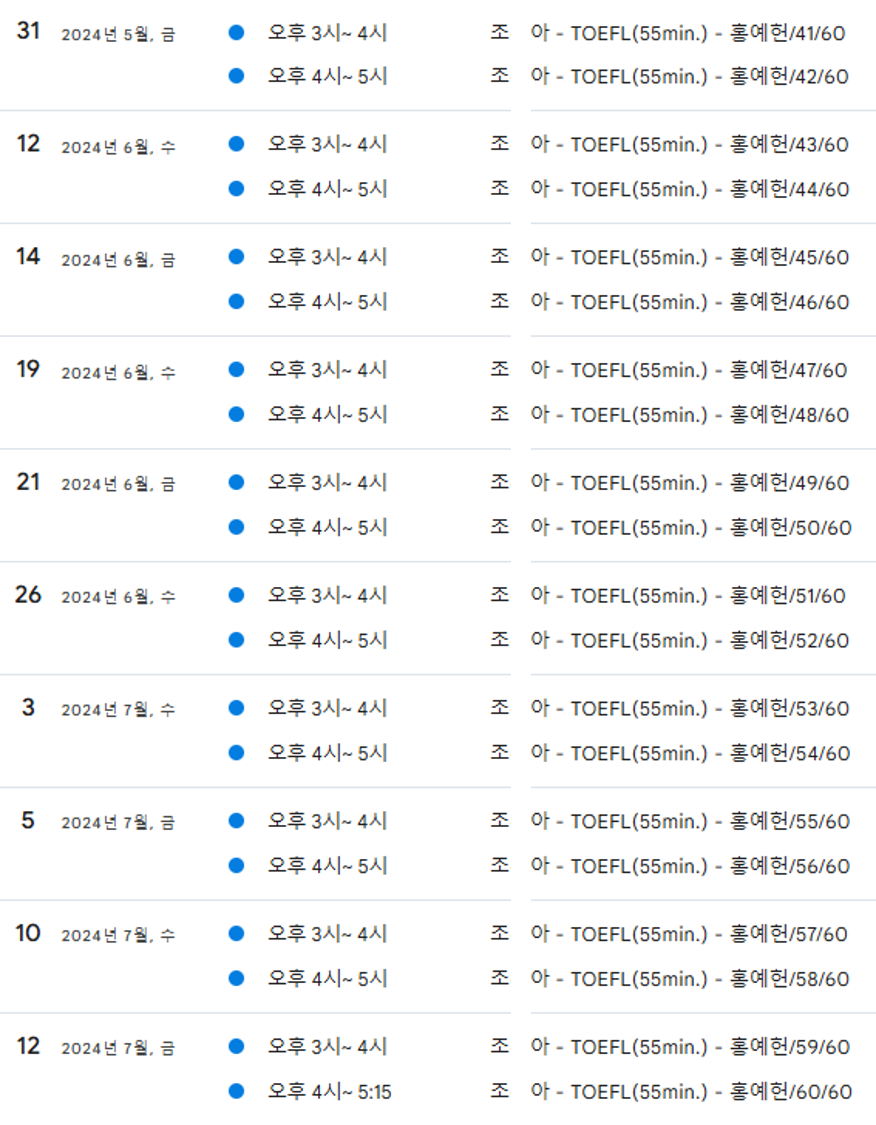Click date number 19 for June 2024

pos(28,369)
